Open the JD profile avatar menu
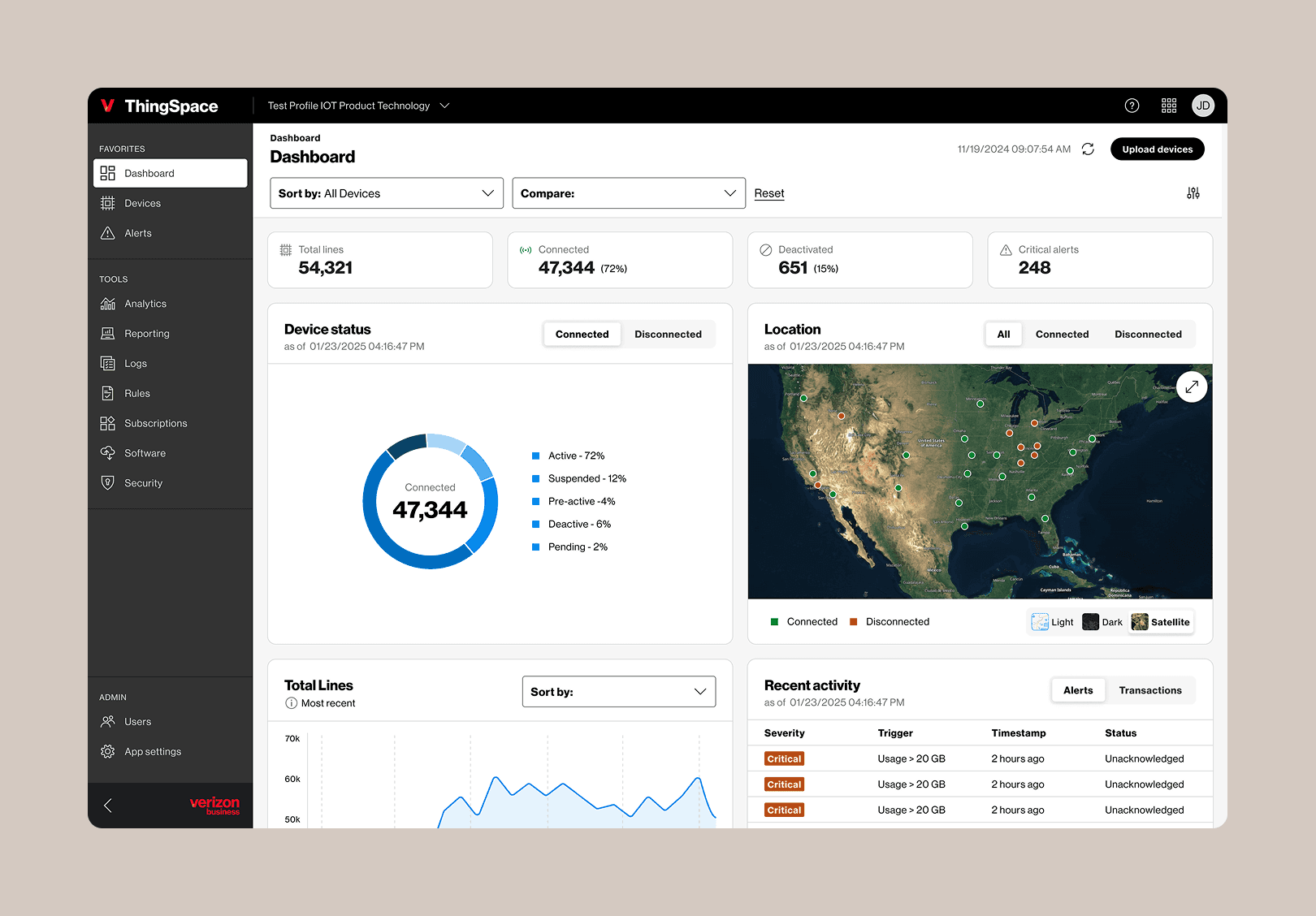The height and width of the screenshot is (916, 1316). (1203, 106)
